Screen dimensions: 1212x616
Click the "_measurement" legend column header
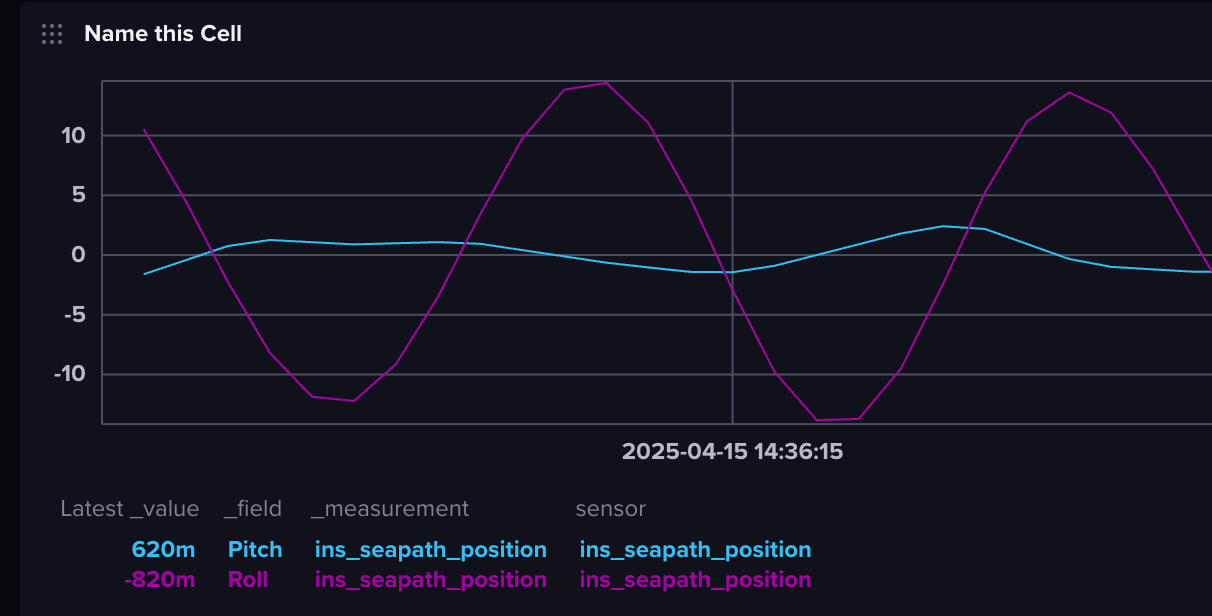click(x=389, y=509)
